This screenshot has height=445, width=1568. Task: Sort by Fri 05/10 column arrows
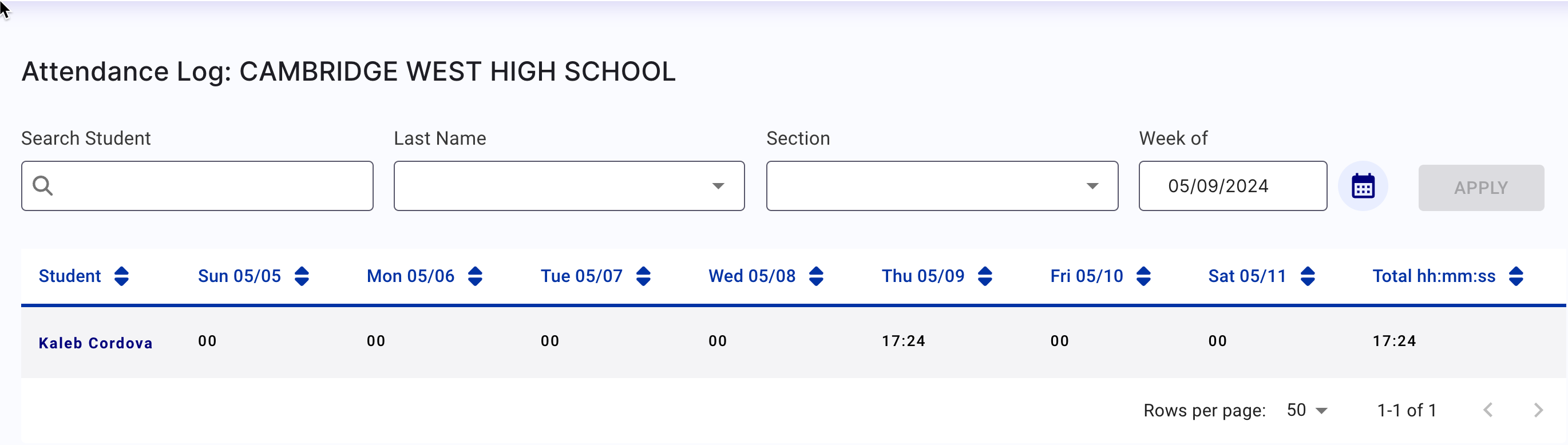1144,276
